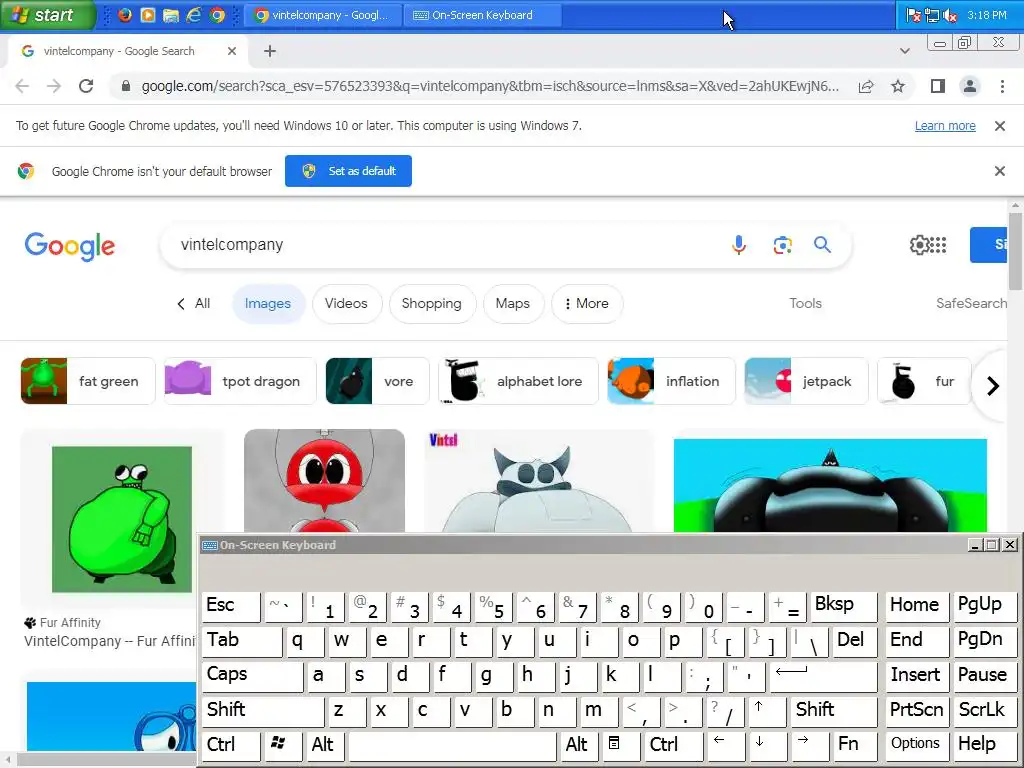Click the Bksp key on keyboard
Viewport: 1024px width, 768px height.
[843, 606]
